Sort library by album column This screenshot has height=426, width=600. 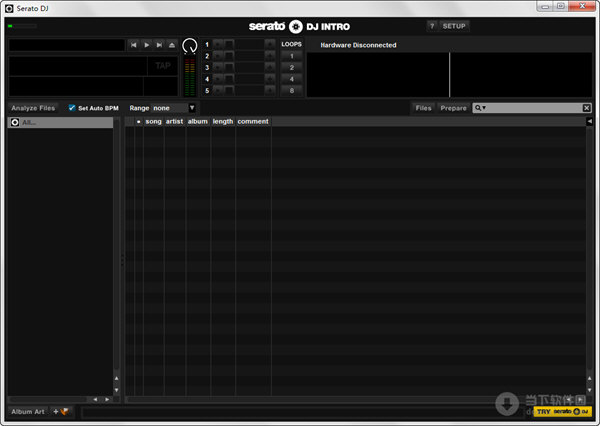click(198, 121)
